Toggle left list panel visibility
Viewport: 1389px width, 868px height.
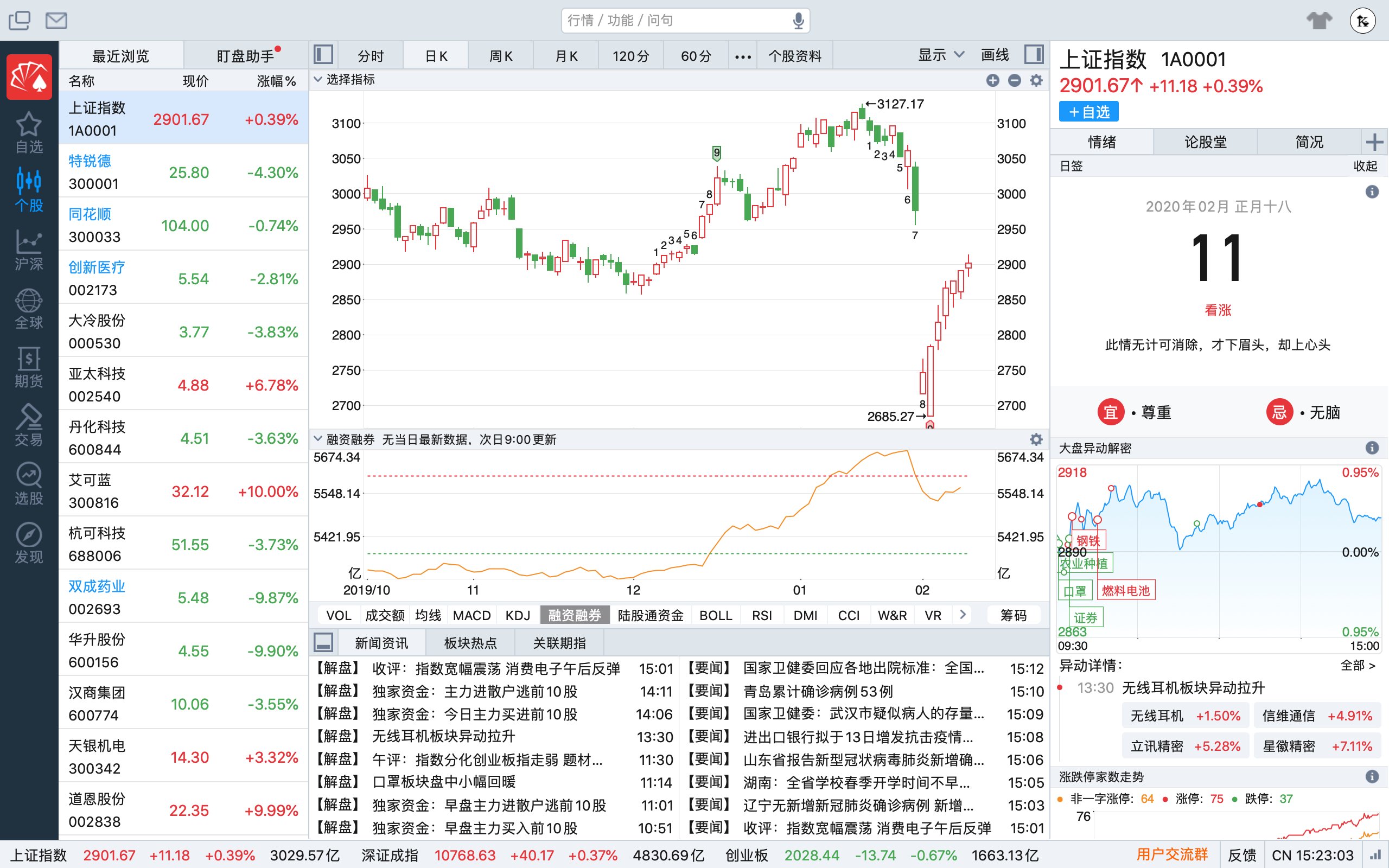click(x=323, y=55)
